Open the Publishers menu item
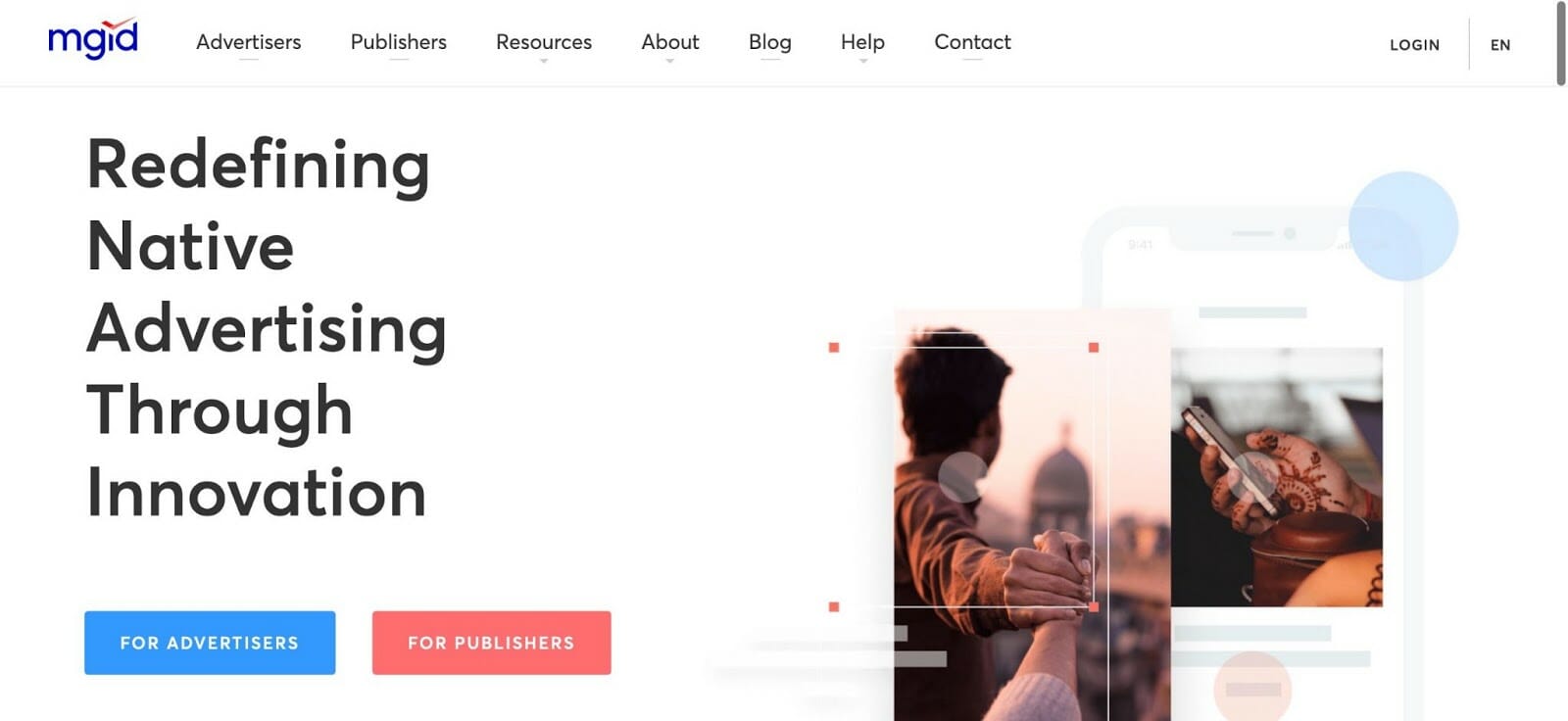 tap(399, 42)
